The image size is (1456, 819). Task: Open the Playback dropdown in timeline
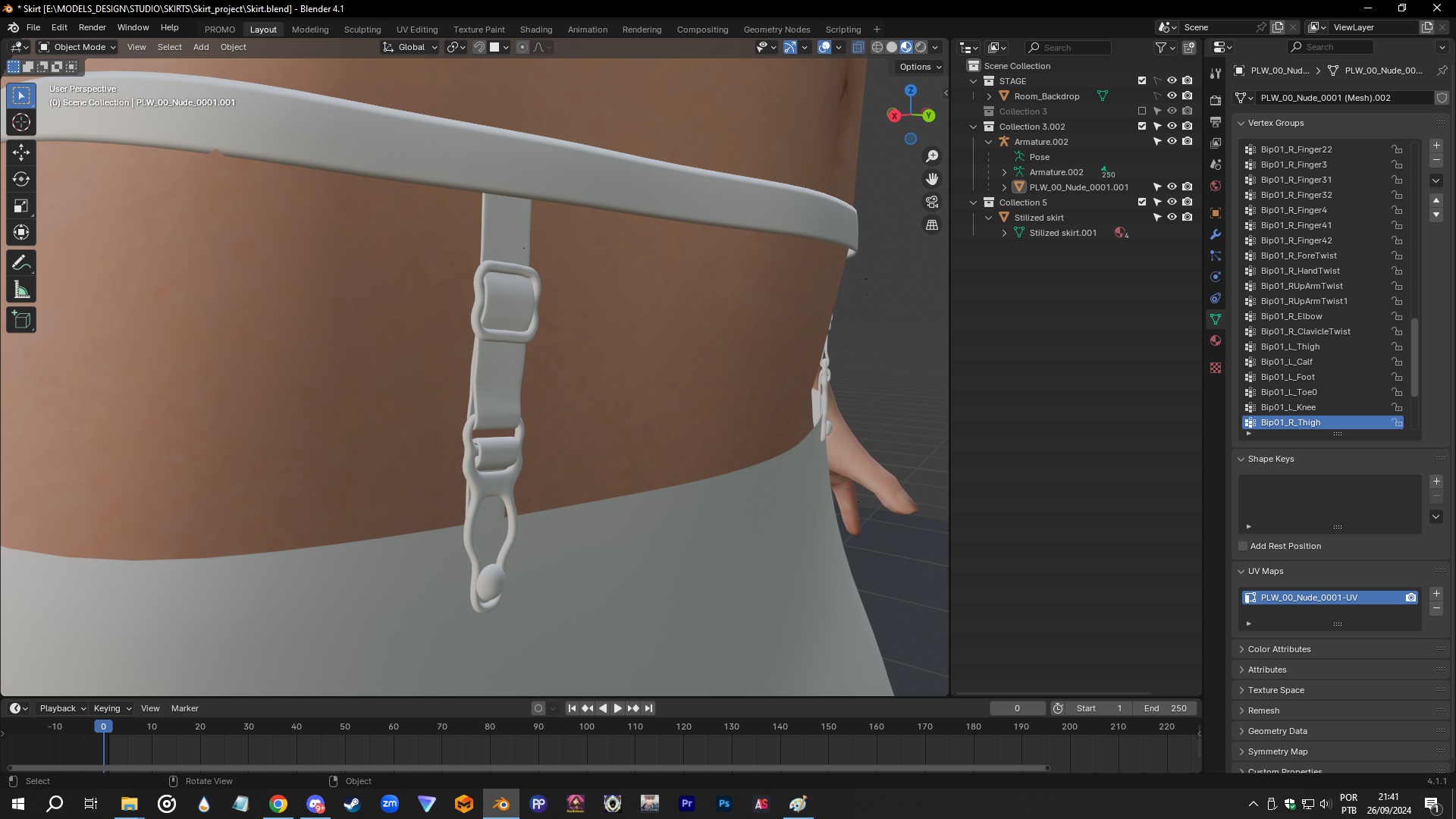tap(62, 708)
